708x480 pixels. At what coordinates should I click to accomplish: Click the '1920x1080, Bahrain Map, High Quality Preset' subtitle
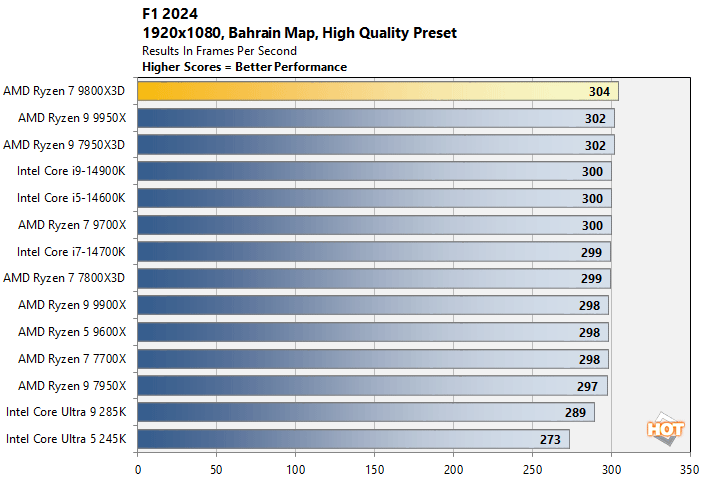299,33
